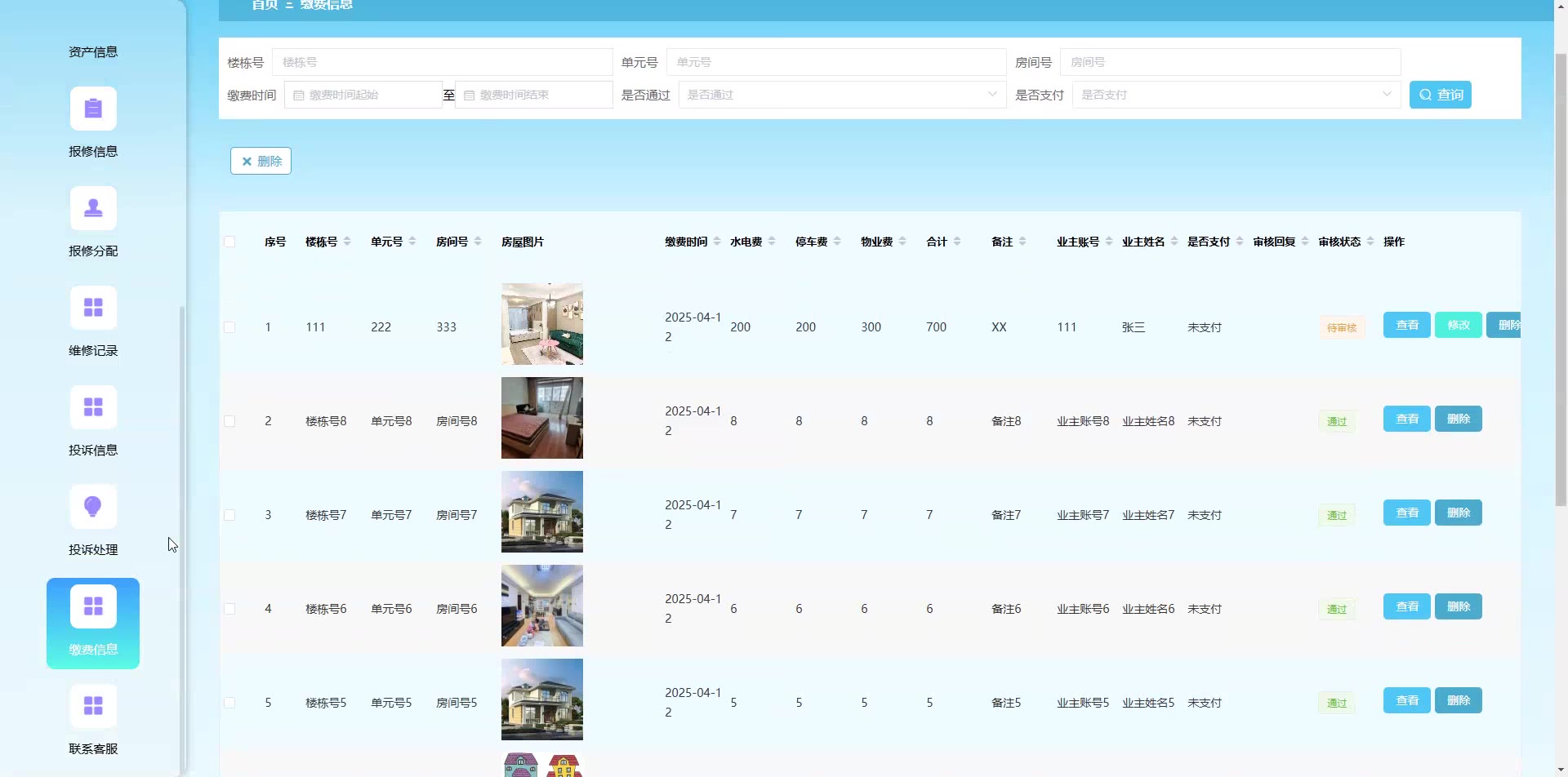Check the checkbox for row 1
This screenshot has height=777, width=1568.
click(x=229, y=327)
